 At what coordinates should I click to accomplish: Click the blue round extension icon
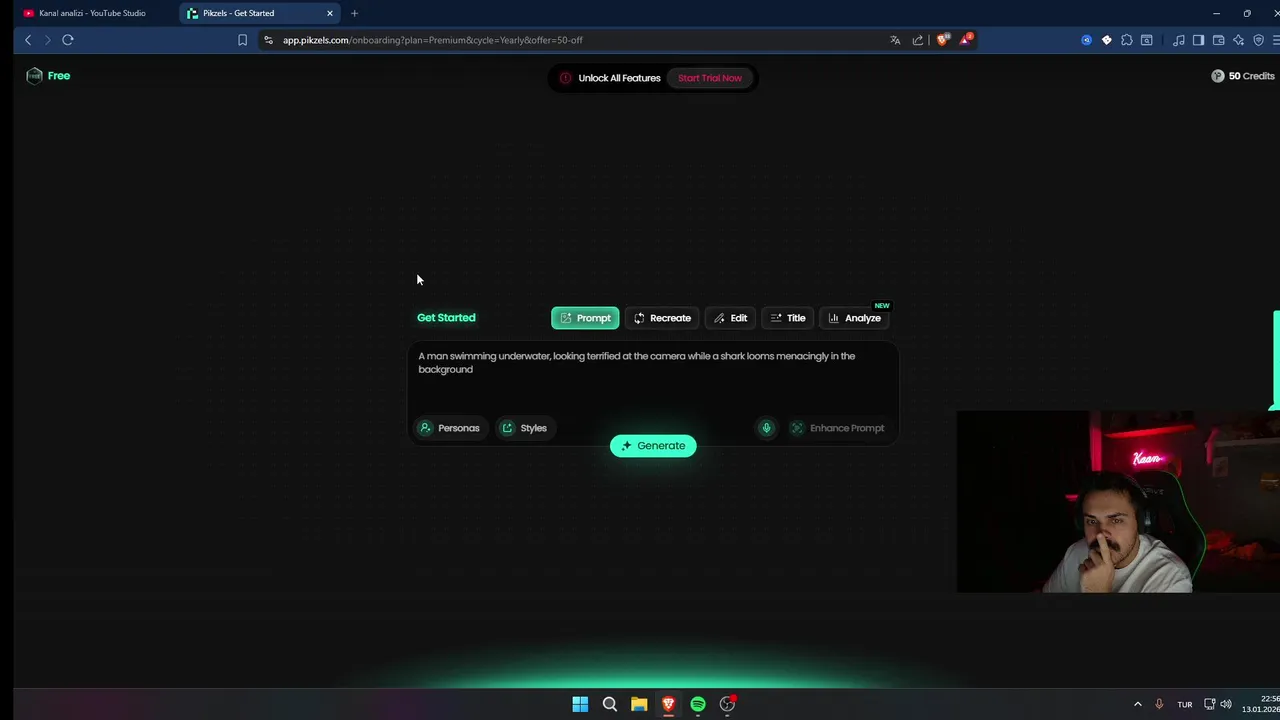pos(1086,40)
